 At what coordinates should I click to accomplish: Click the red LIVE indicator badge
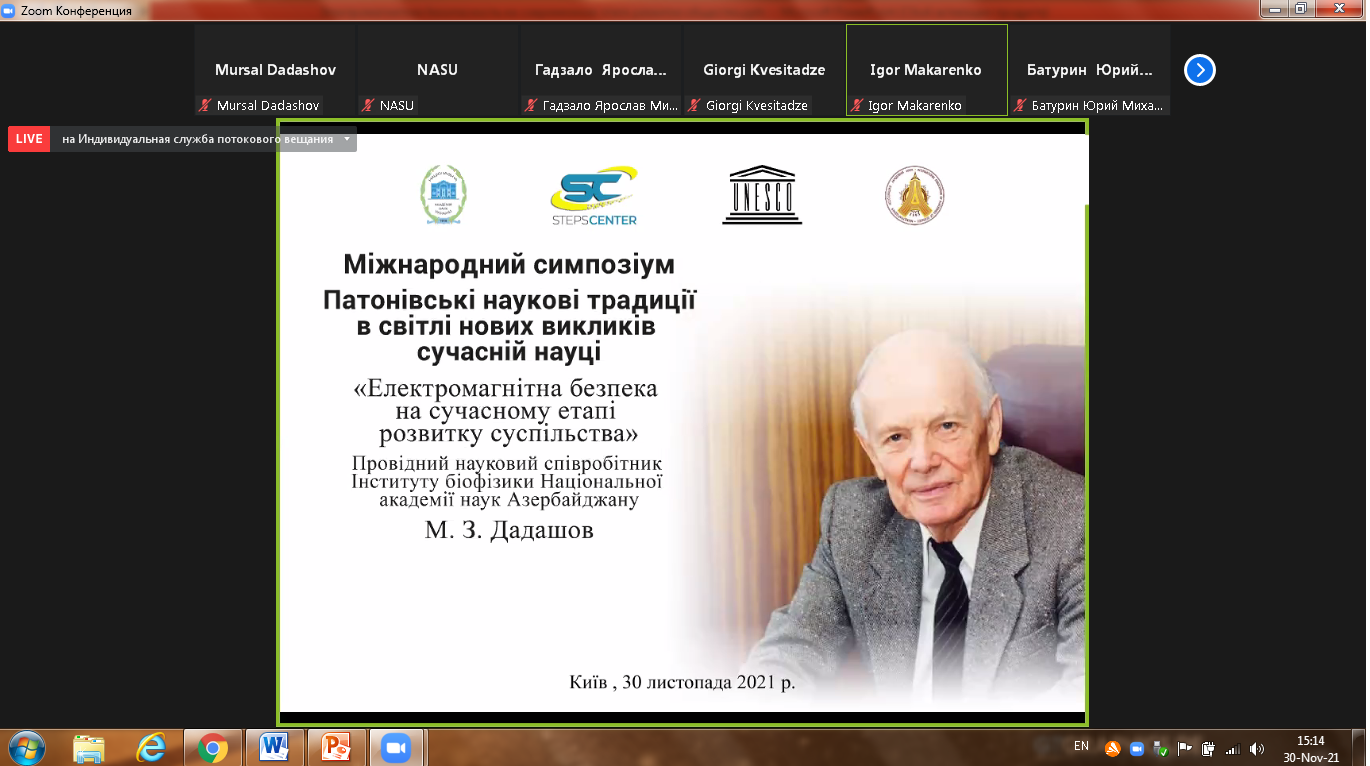click(x=29, y=139)
